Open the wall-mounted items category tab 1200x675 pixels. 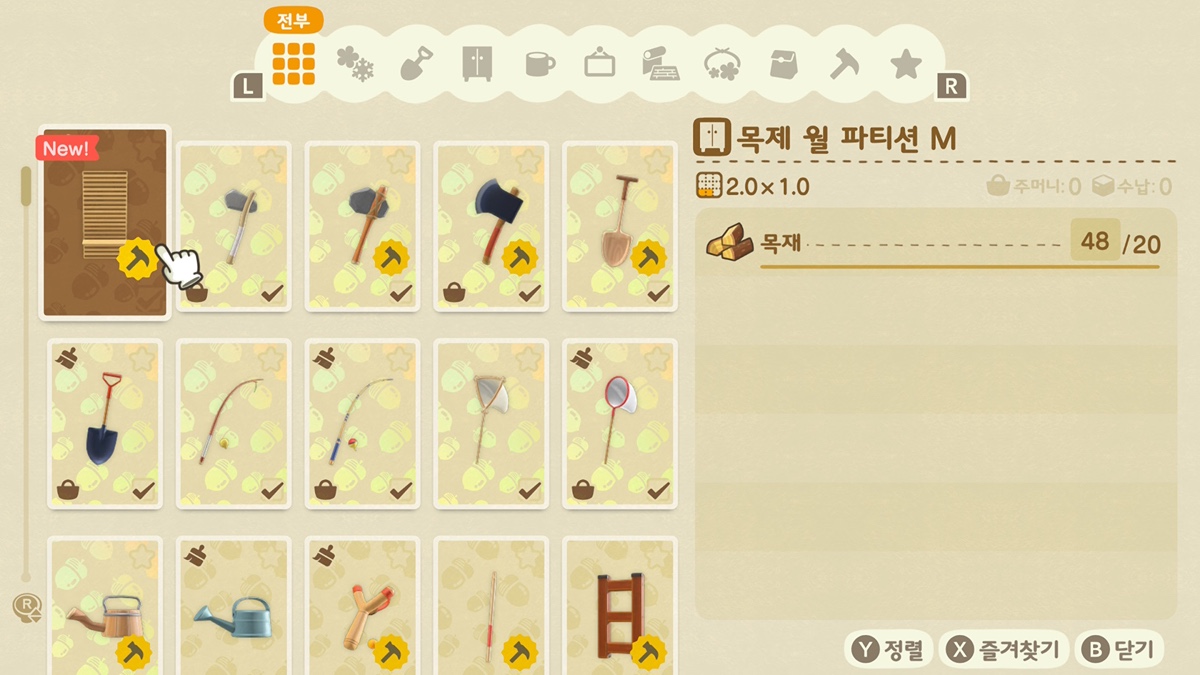tap(600, 64)
